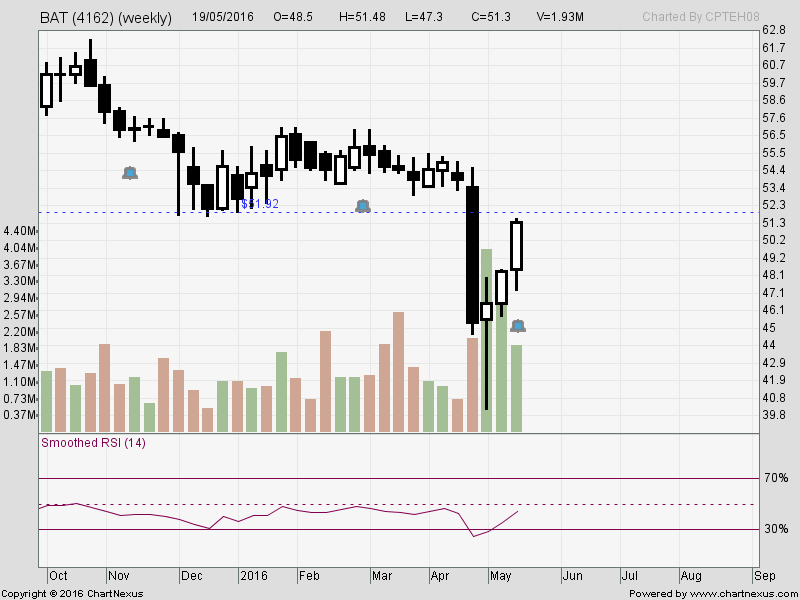Click the dashed pink RSI threshold line

tap(400, 505)
